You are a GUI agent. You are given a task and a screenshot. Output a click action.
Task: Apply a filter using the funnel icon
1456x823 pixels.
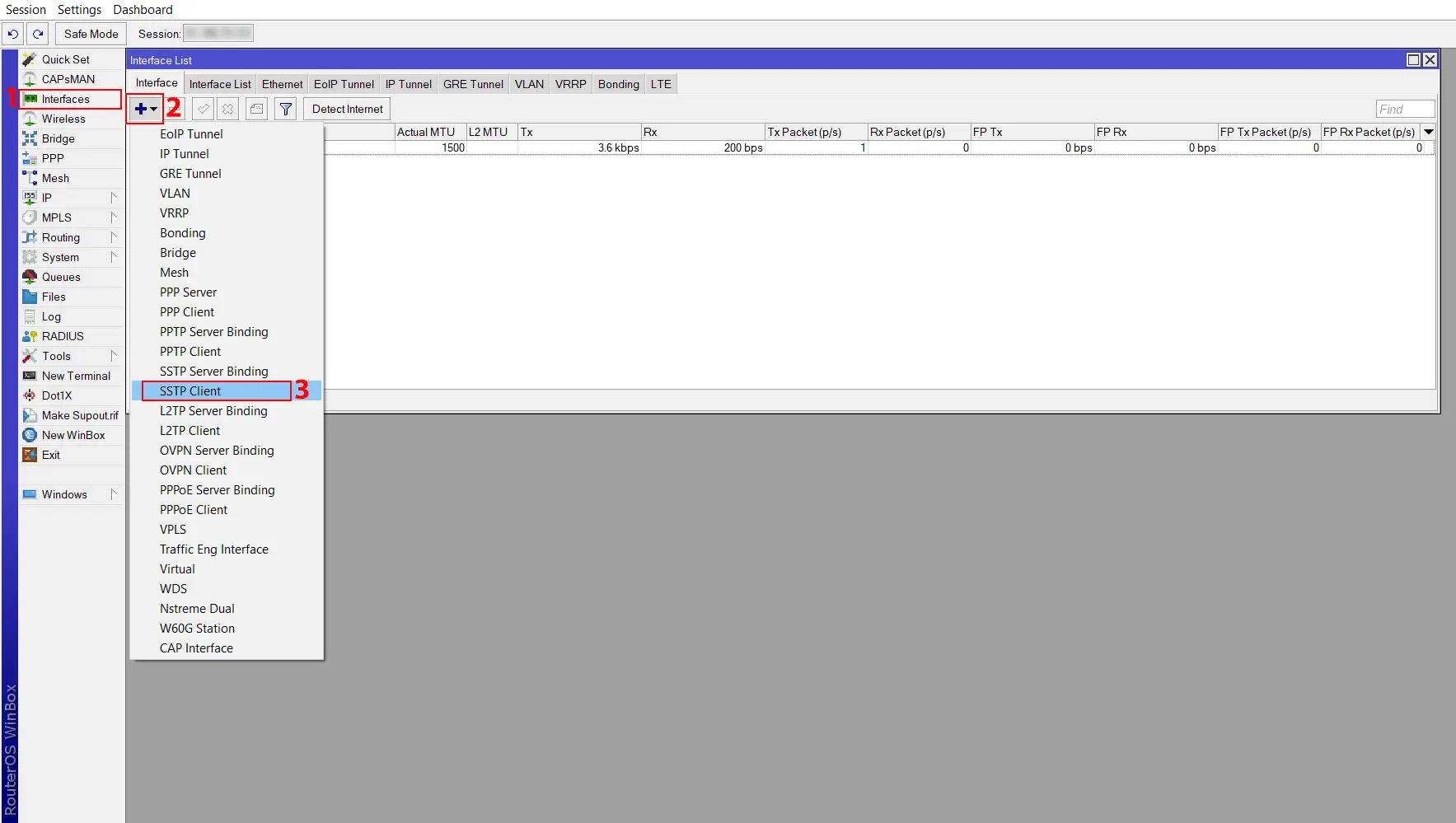click(285, 109)
